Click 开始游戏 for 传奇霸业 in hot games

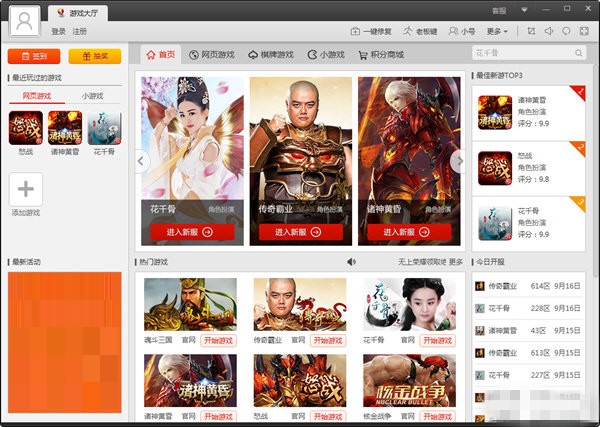coord(328,340)
